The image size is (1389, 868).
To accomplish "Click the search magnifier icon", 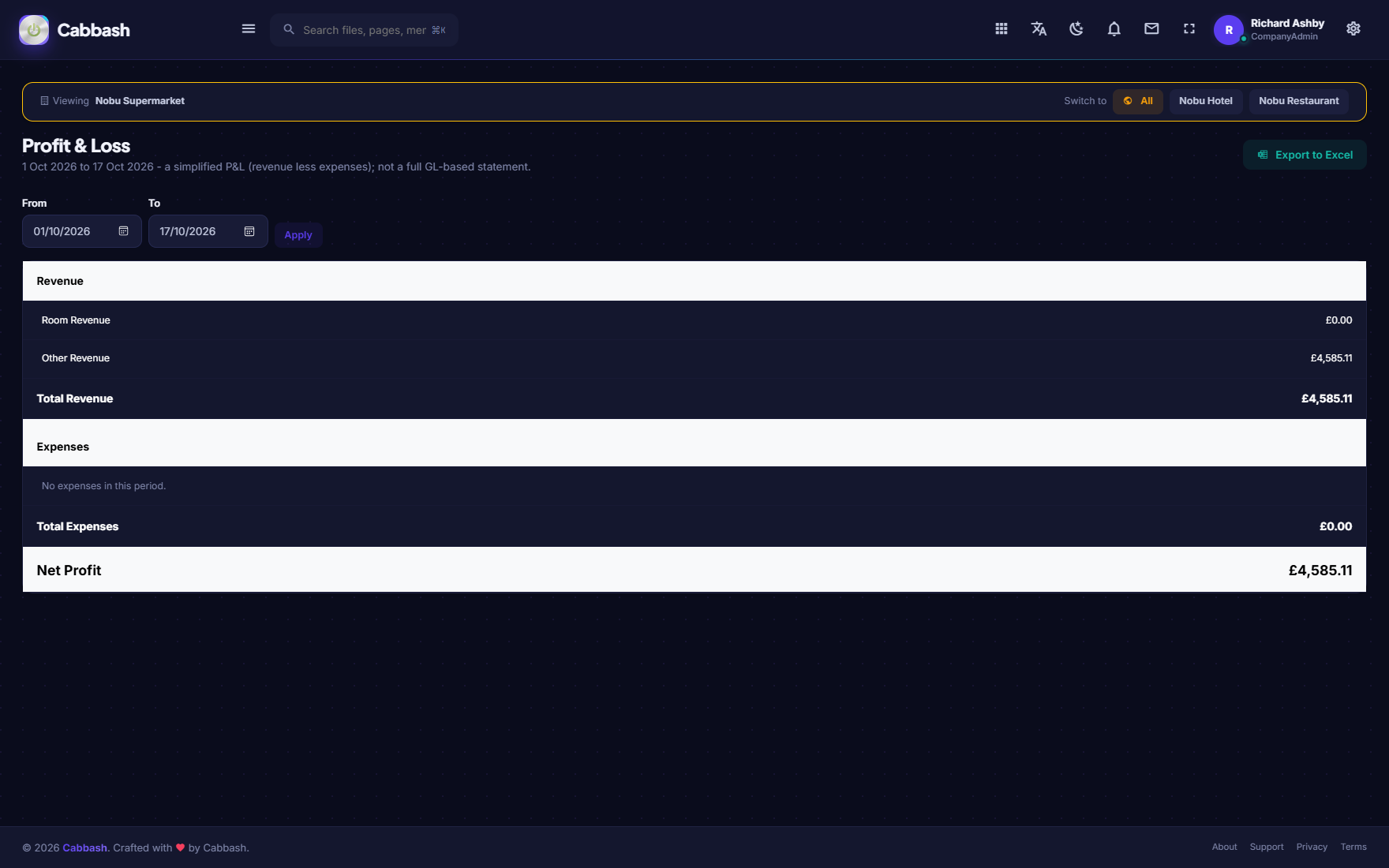I will point(289,29).
